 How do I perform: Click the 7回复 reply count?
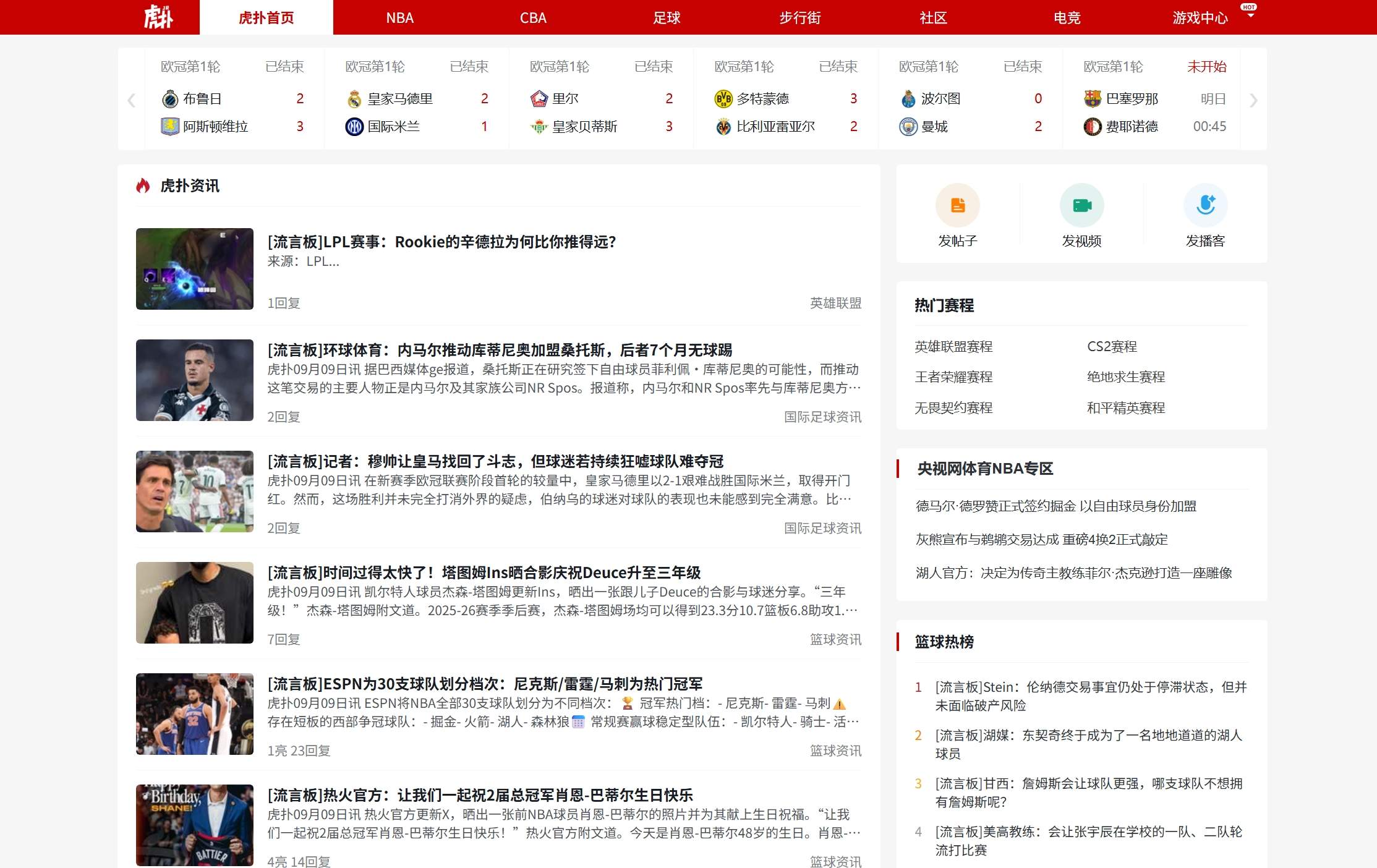[284, 640]
